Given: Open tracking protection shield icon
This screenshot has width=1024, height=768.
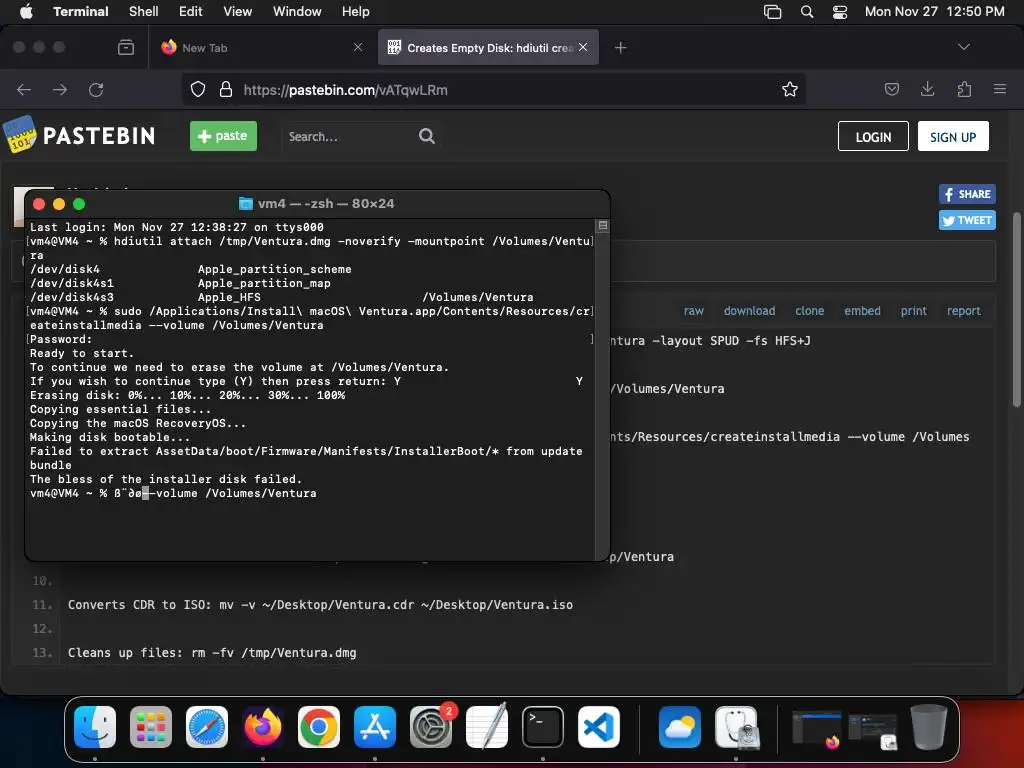Looking at the screenshot, I should [x=198, y=89].
